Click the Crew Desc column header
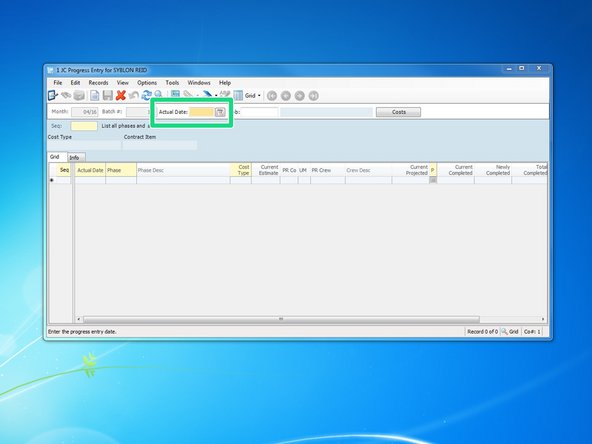This screenshot has width=592, height=444. pos(368,170)
